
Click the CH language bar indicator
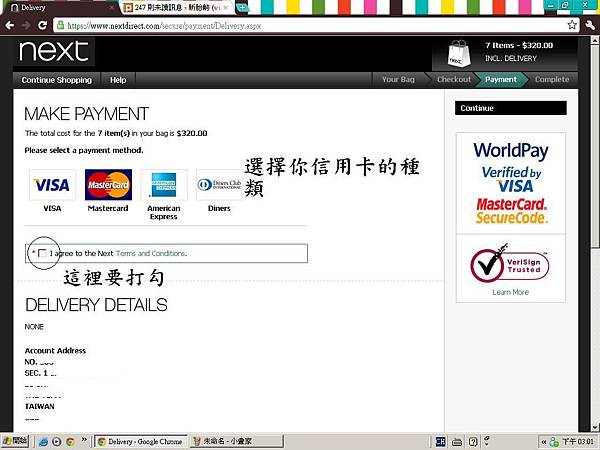pos(440,442)
